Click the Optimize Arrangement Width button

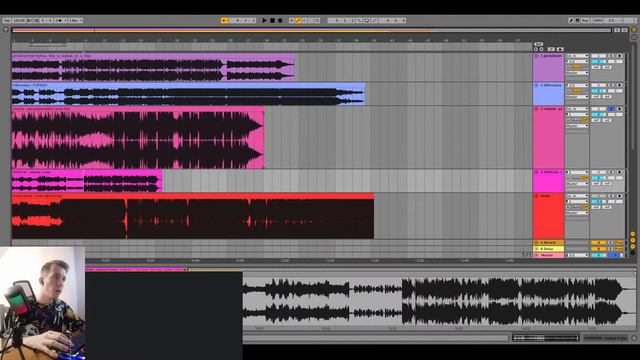tap(624, 30)
